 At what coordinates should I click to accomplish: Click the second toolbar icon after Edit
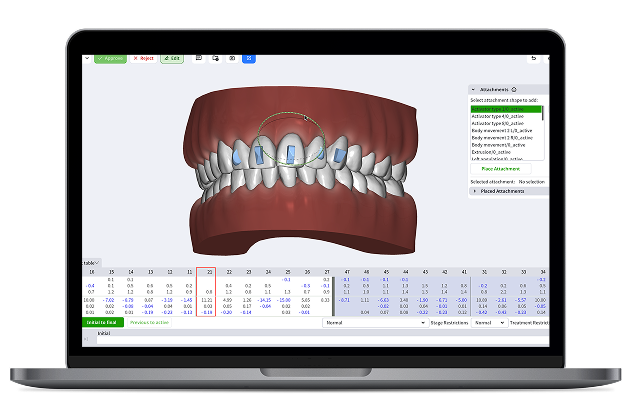(215, 58)
